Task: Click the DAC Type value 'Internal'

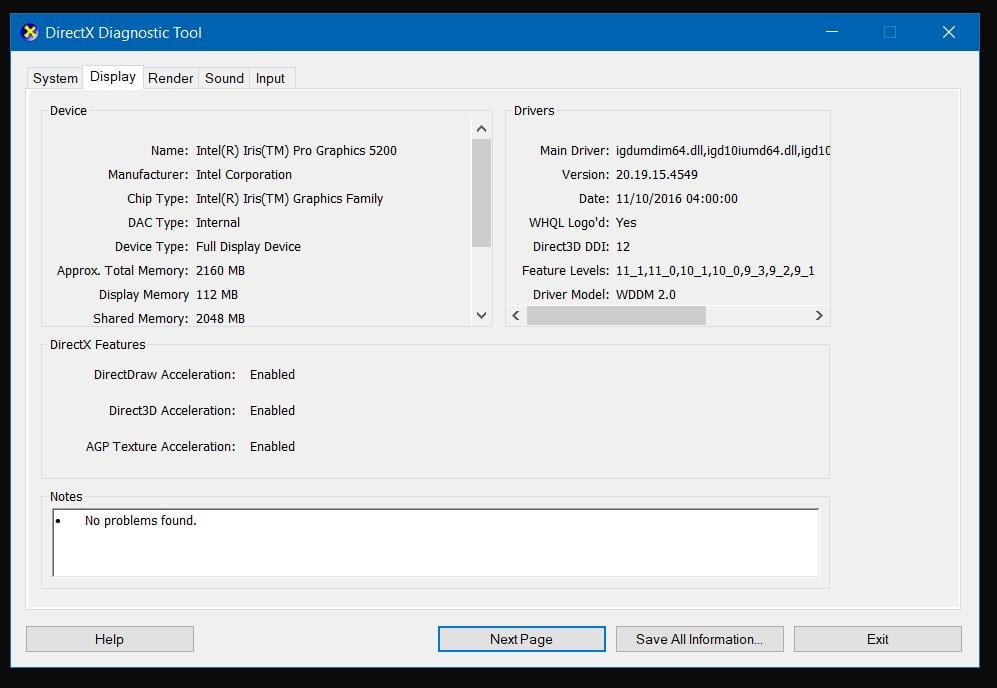Action: coord(217,223)
